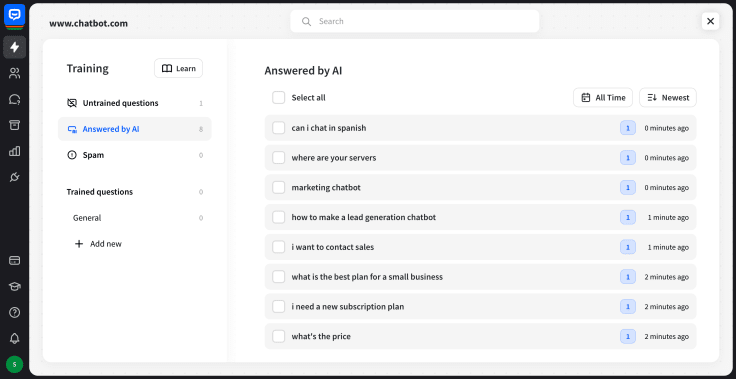Check the box for new subscription plan
This screenshot has height=379, width=736.
point(279,307)
